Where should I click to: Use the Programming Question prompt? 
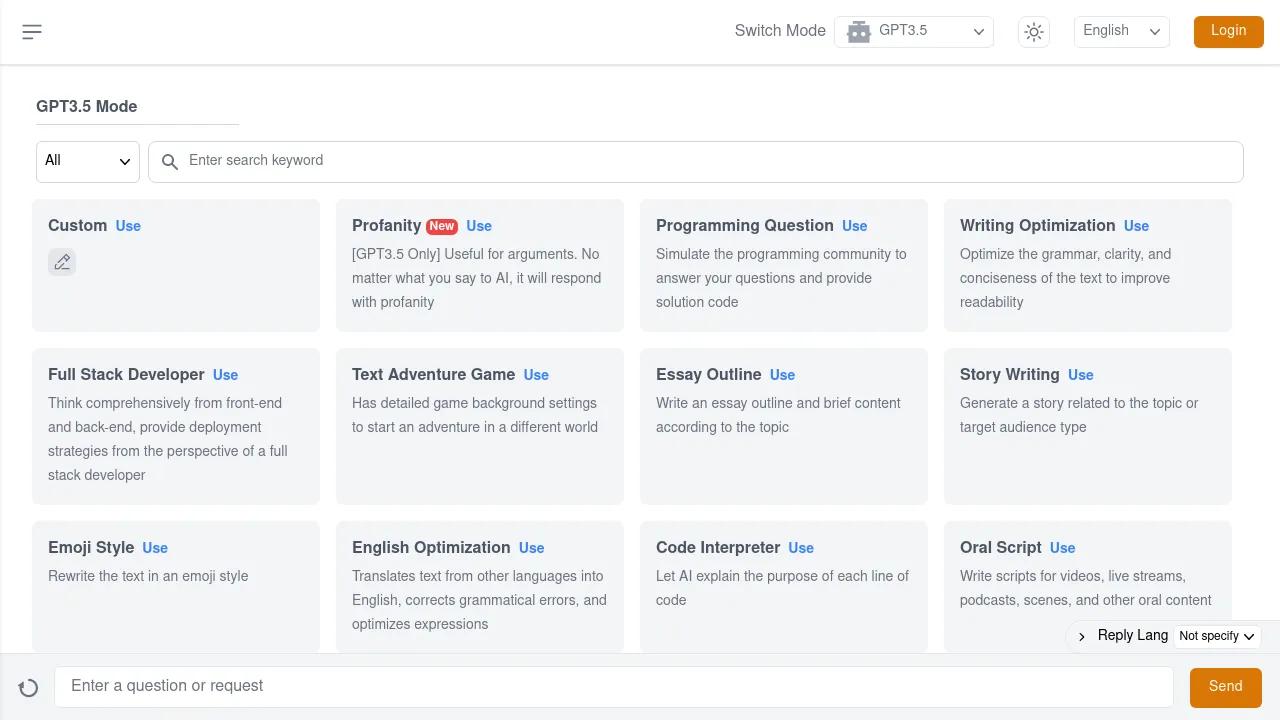pos(854,226)
